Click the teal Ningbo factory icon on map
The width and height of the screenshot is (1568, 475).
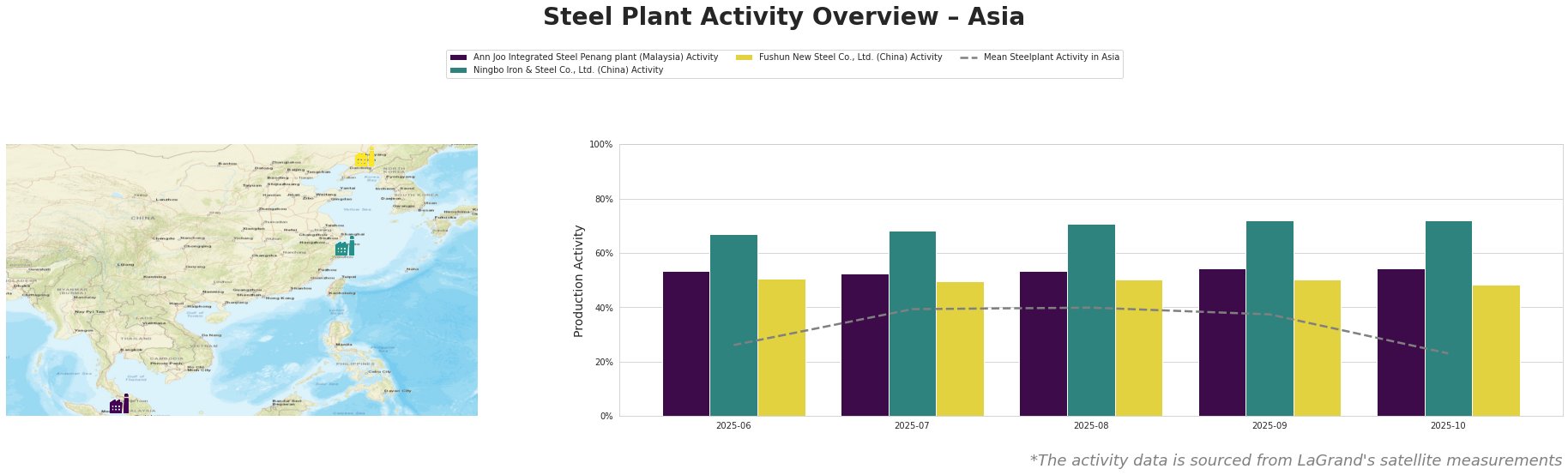tap(345, 247)
